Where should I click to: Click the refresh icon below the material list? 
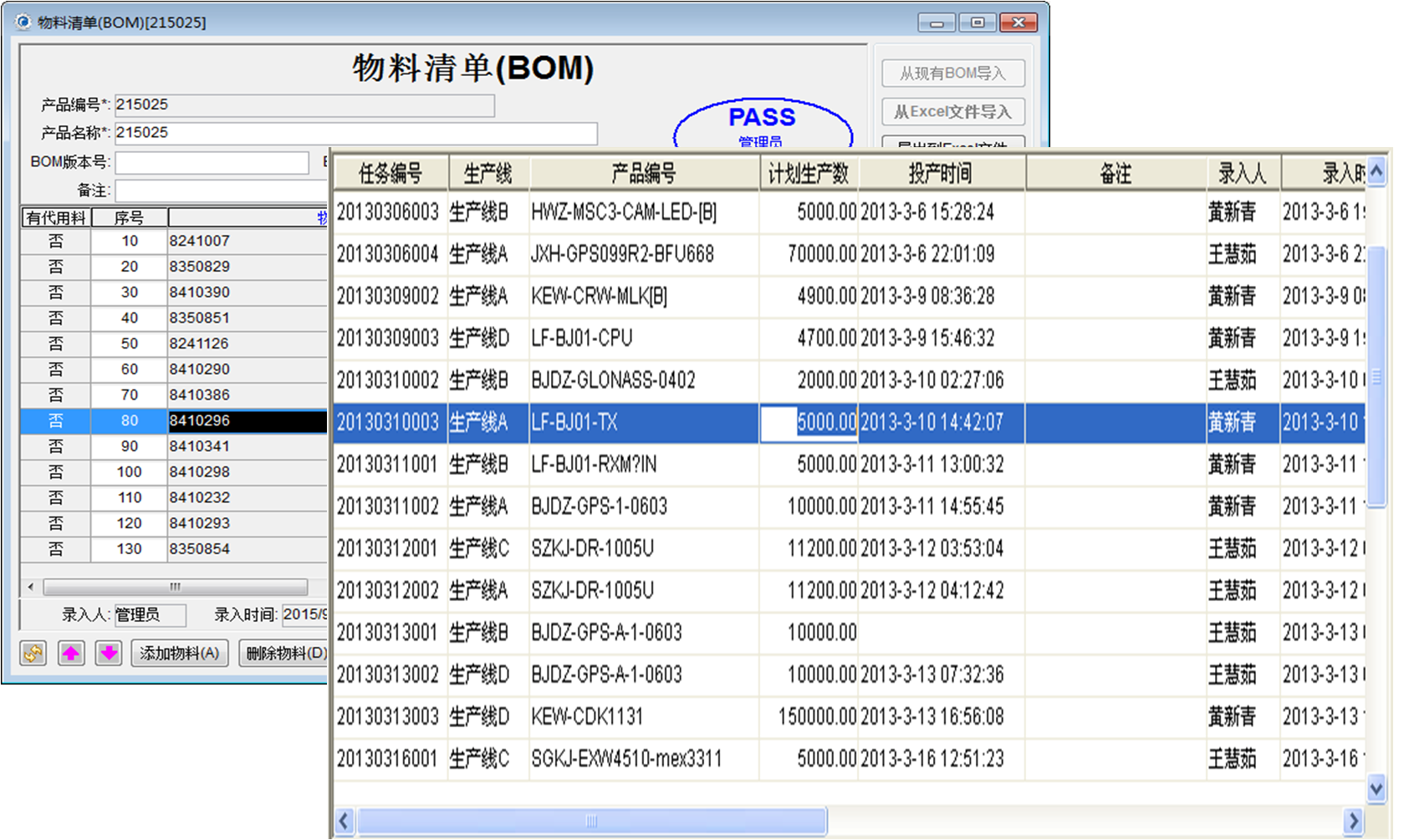click(32, 653)
